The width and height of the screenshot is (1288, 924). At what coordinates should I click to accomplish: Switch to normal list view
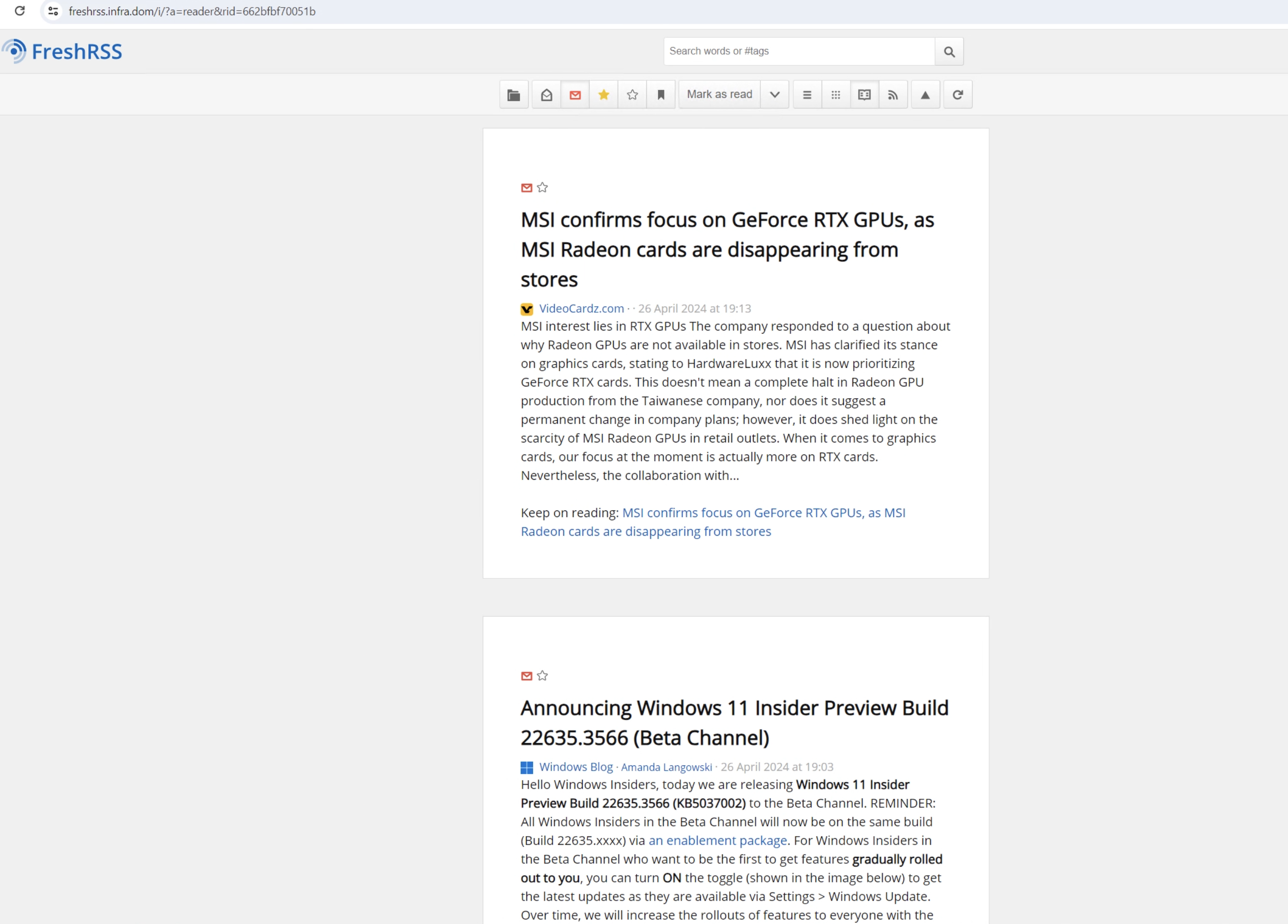pyautogui.click(x=807, y=95)
